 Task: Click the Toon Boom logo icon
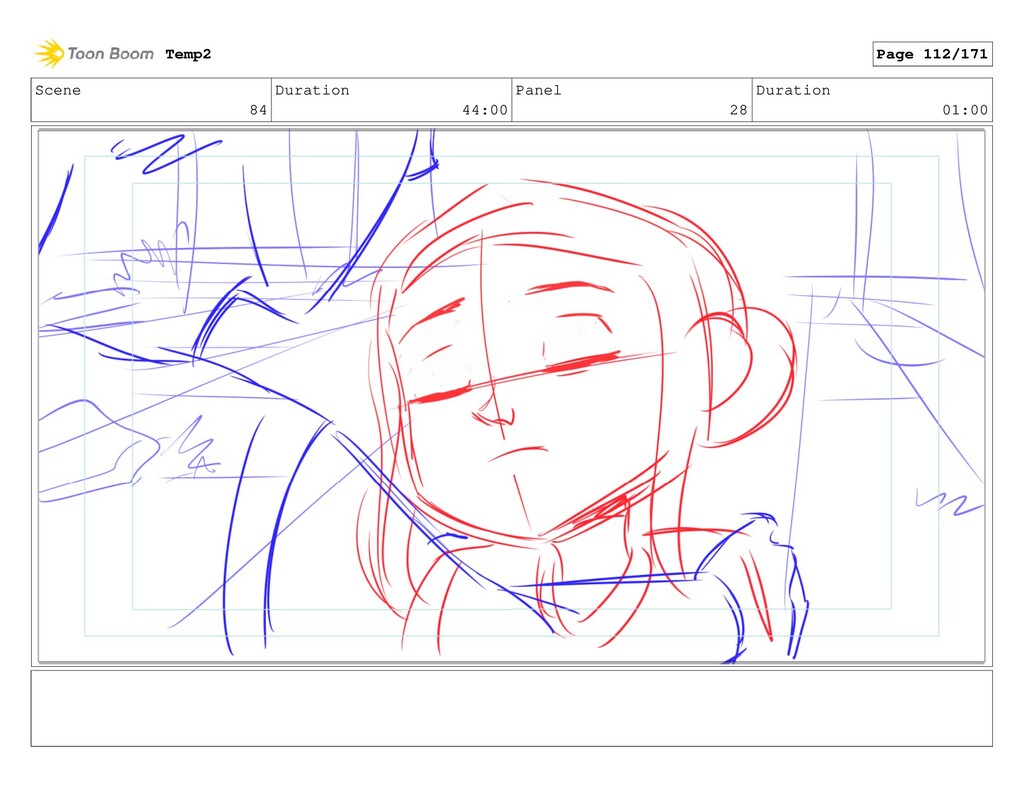(49, 53)
